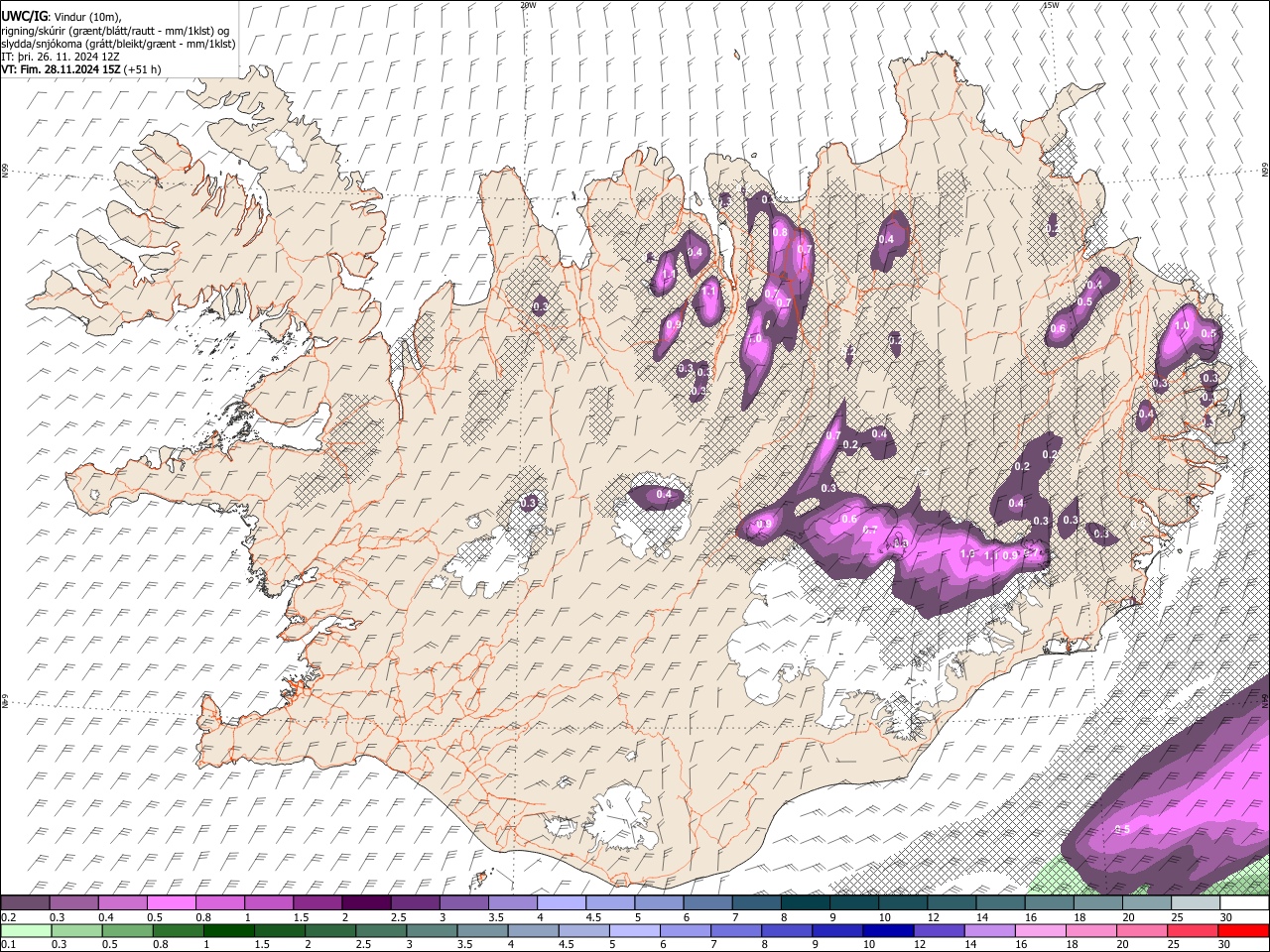Select the first 0.2 swatch in upper legend
The height and width of the screenshot is (952, 1270).
25,903
